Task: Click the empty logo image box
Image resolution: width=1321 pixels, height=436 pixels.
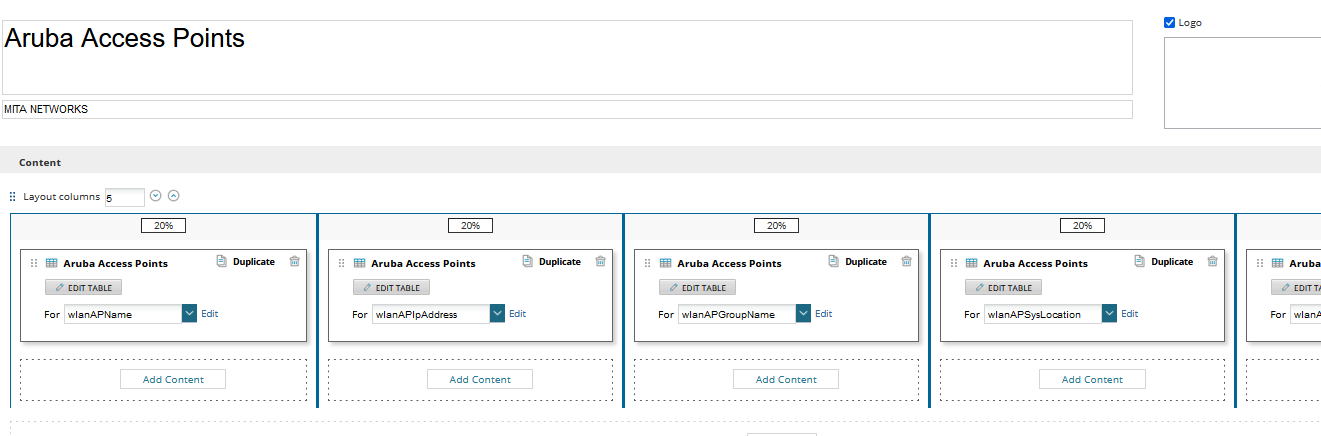Action: tap(1242, 83)
